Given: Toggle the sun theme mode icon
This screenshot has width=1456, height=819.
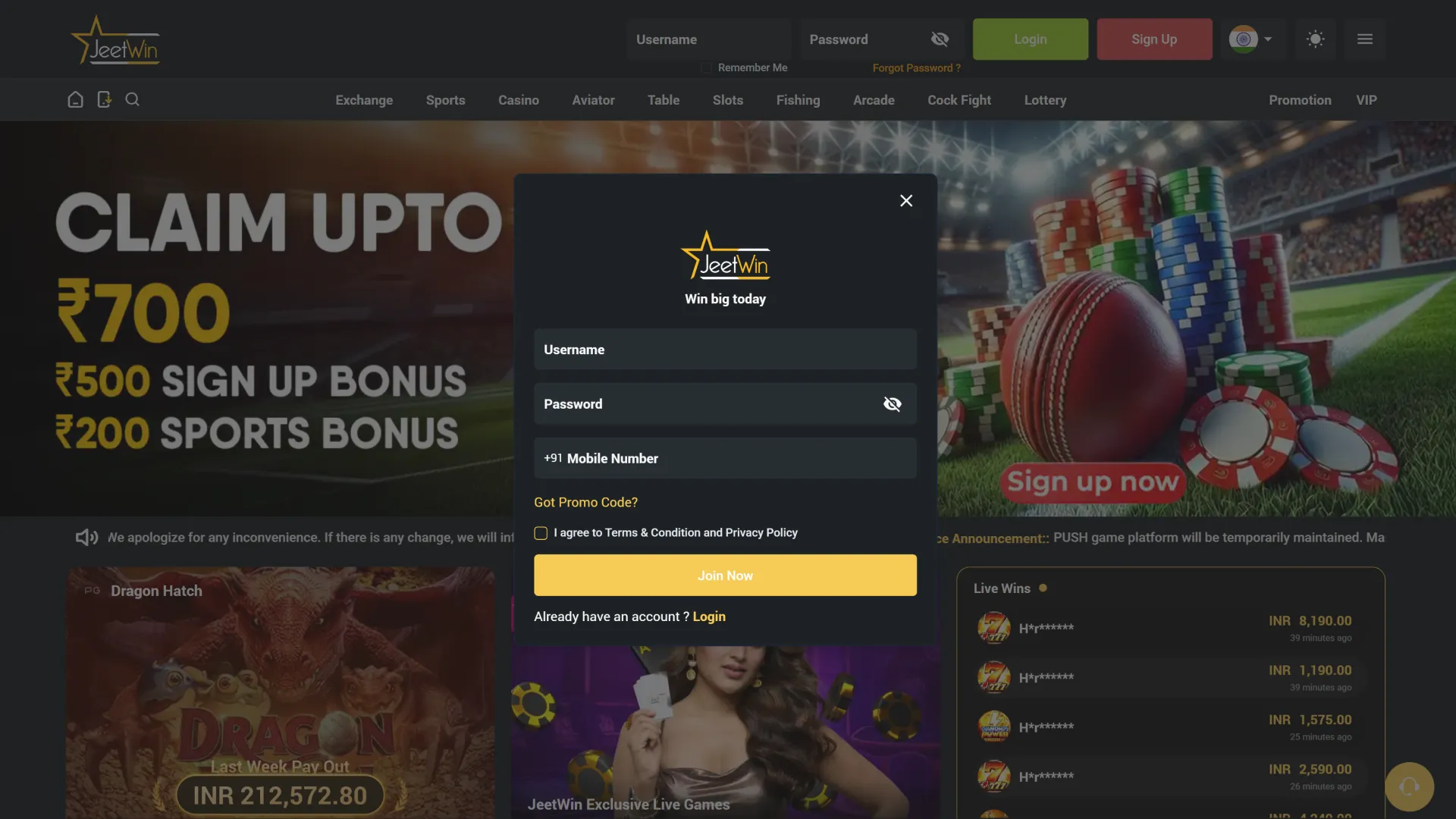Looking at the screenshot, I should [1316, 39].
